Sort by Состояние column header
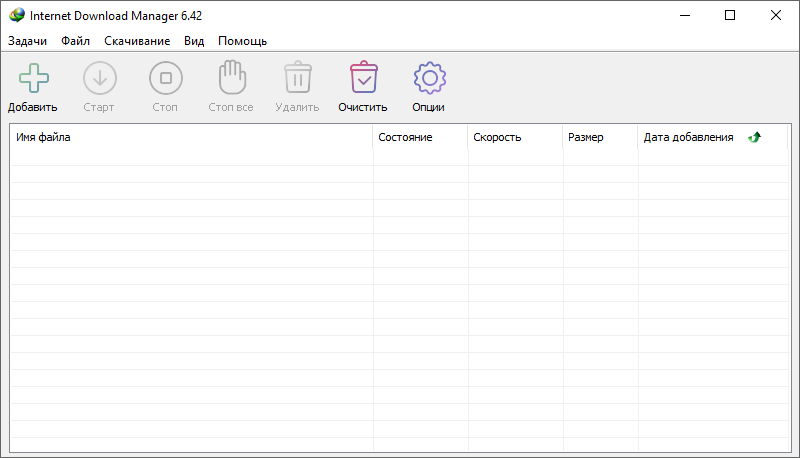The image size is (800, 458). click(x=420, y=137)
